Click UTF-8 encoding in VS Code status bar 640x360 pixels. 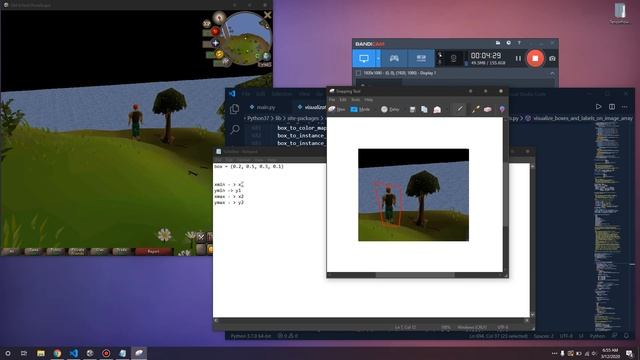(566, 336)
